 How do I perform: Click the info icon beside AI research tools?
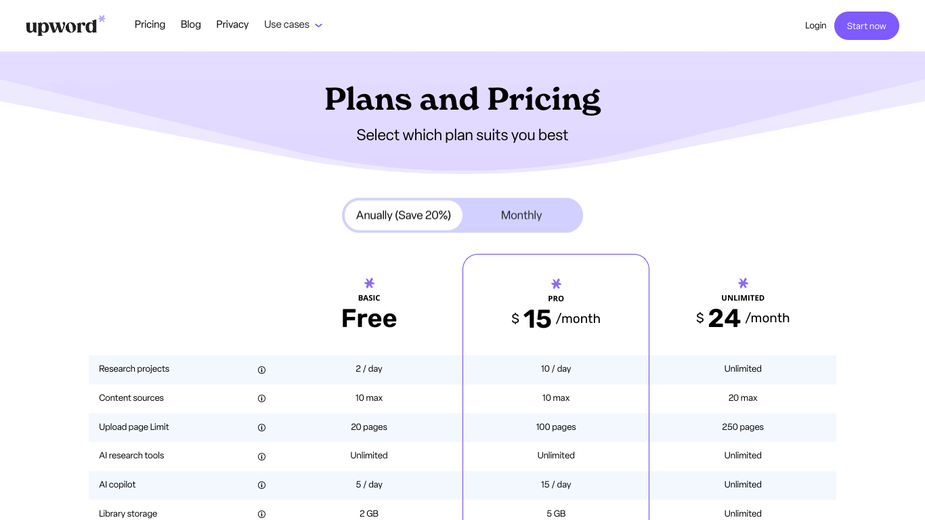261,456
